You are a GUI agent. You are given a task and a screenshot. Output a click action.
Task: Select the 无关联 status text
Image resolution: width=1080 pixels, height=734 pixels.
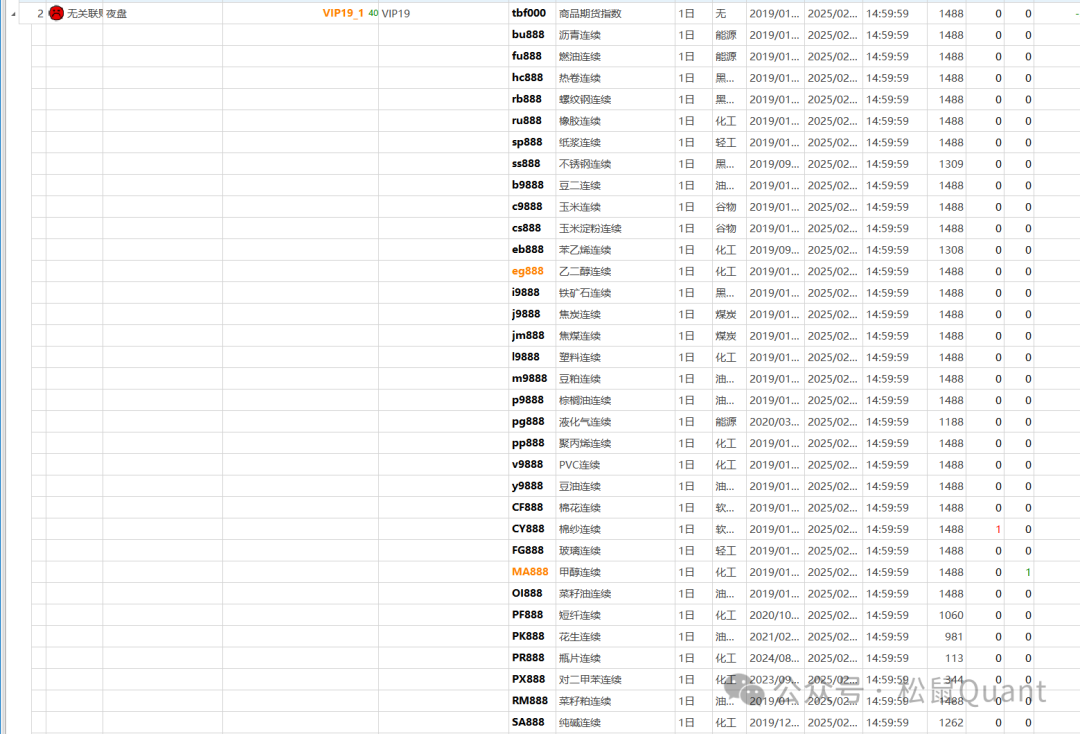tap(84, 14)
